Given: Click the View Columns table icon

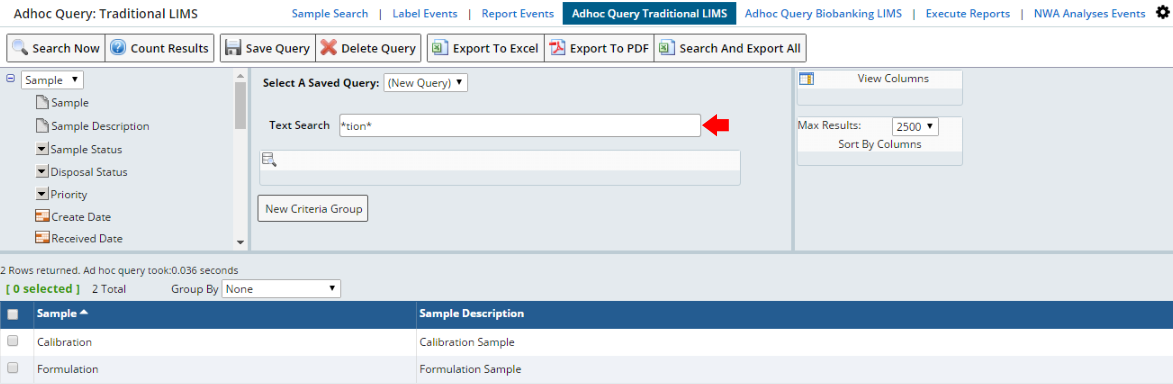Looking at the screenshot, I should click(x=806, y=79).
